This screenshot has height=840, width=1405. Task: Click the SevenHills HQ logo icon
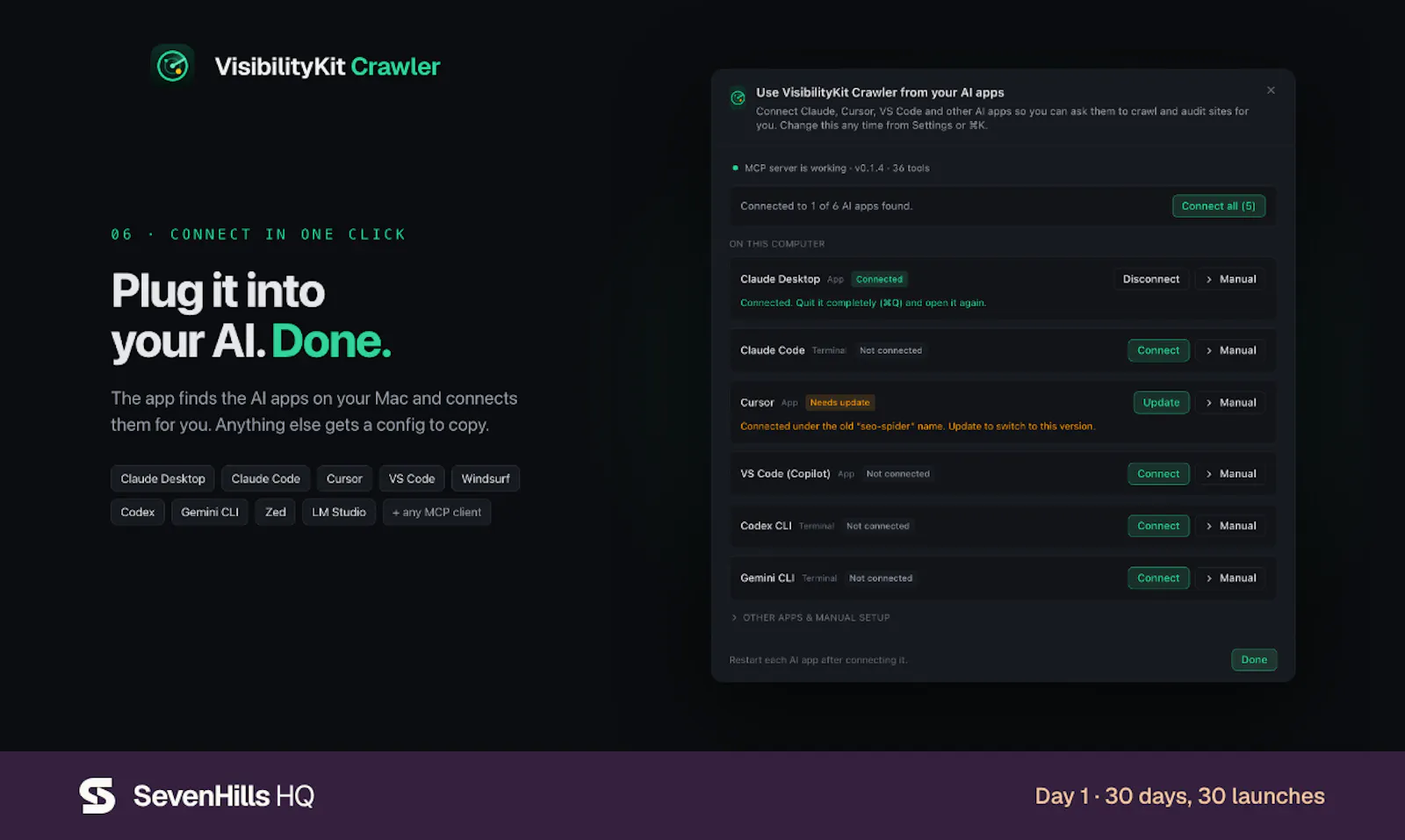click(x=97, y=796)
